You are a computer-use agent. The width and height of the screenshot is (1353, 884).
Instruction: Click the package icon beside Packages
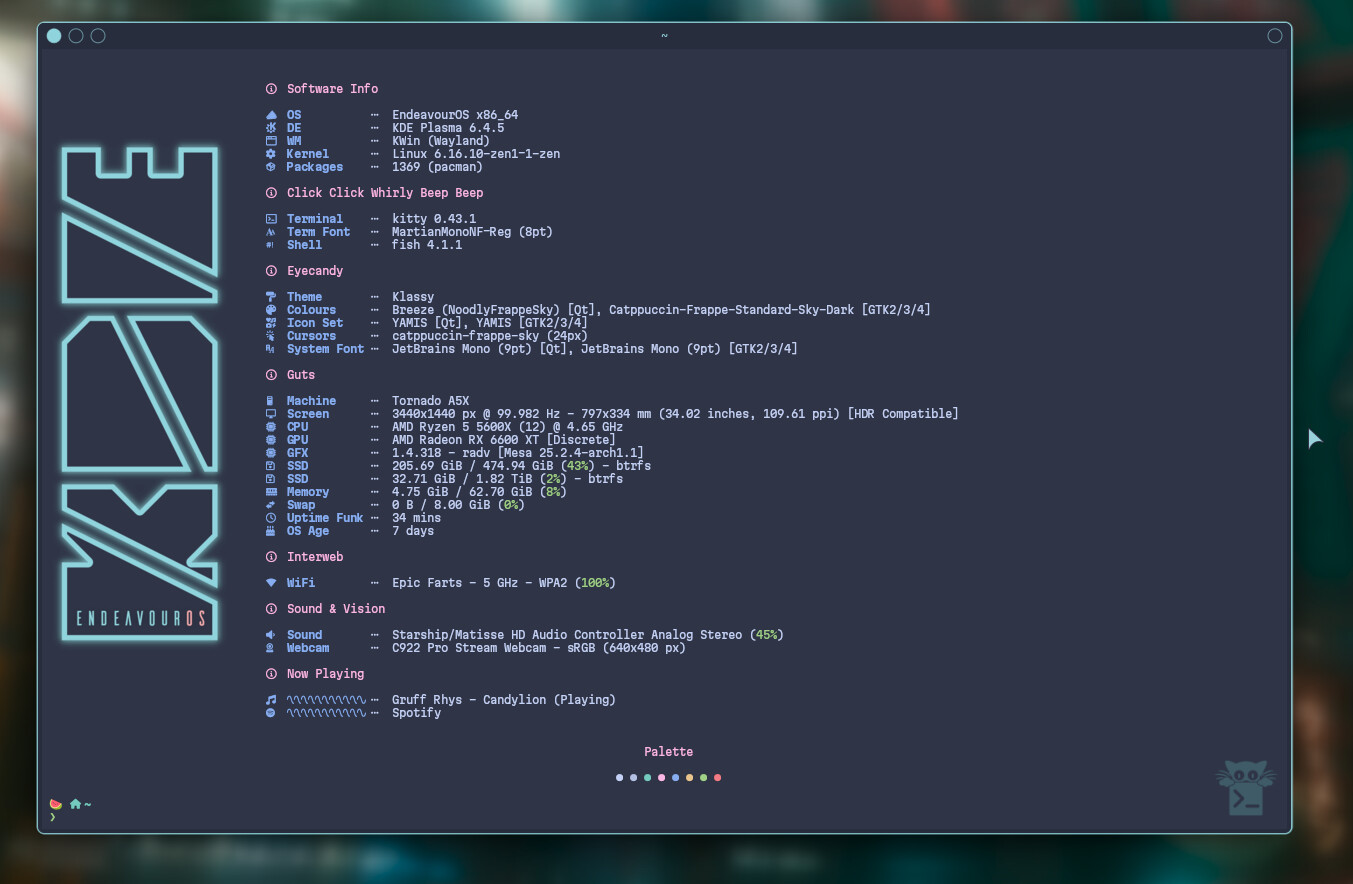pos(271,167)
